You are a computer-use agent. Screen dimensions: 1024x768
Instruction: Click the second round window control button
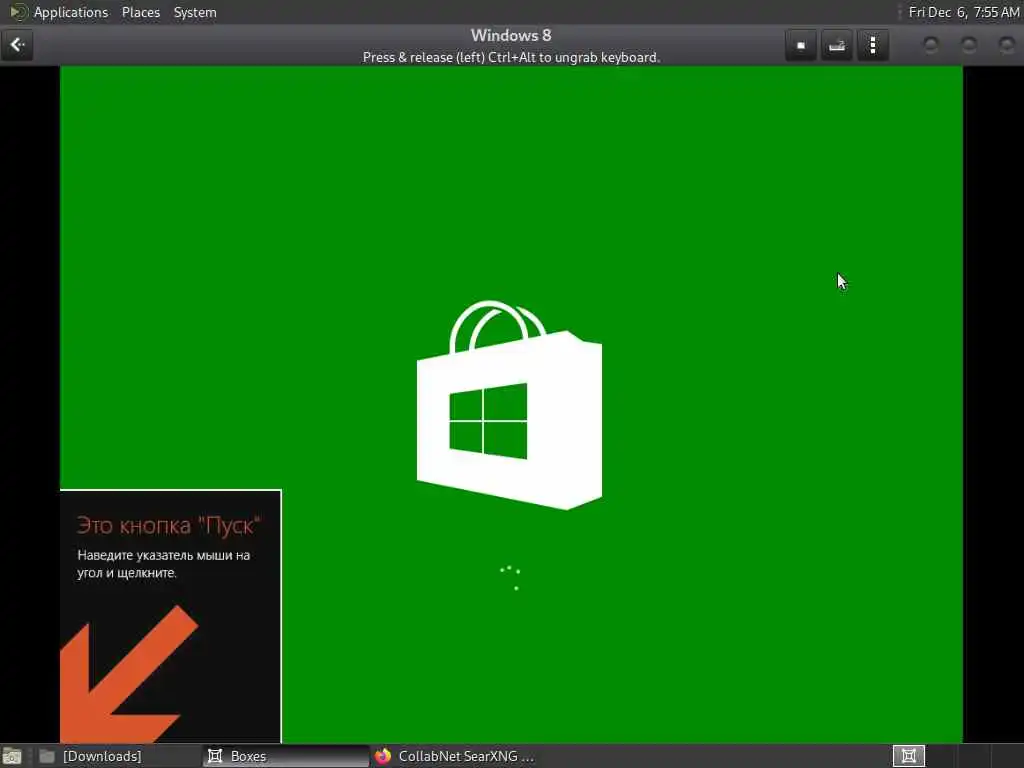(x=969, y=45)
